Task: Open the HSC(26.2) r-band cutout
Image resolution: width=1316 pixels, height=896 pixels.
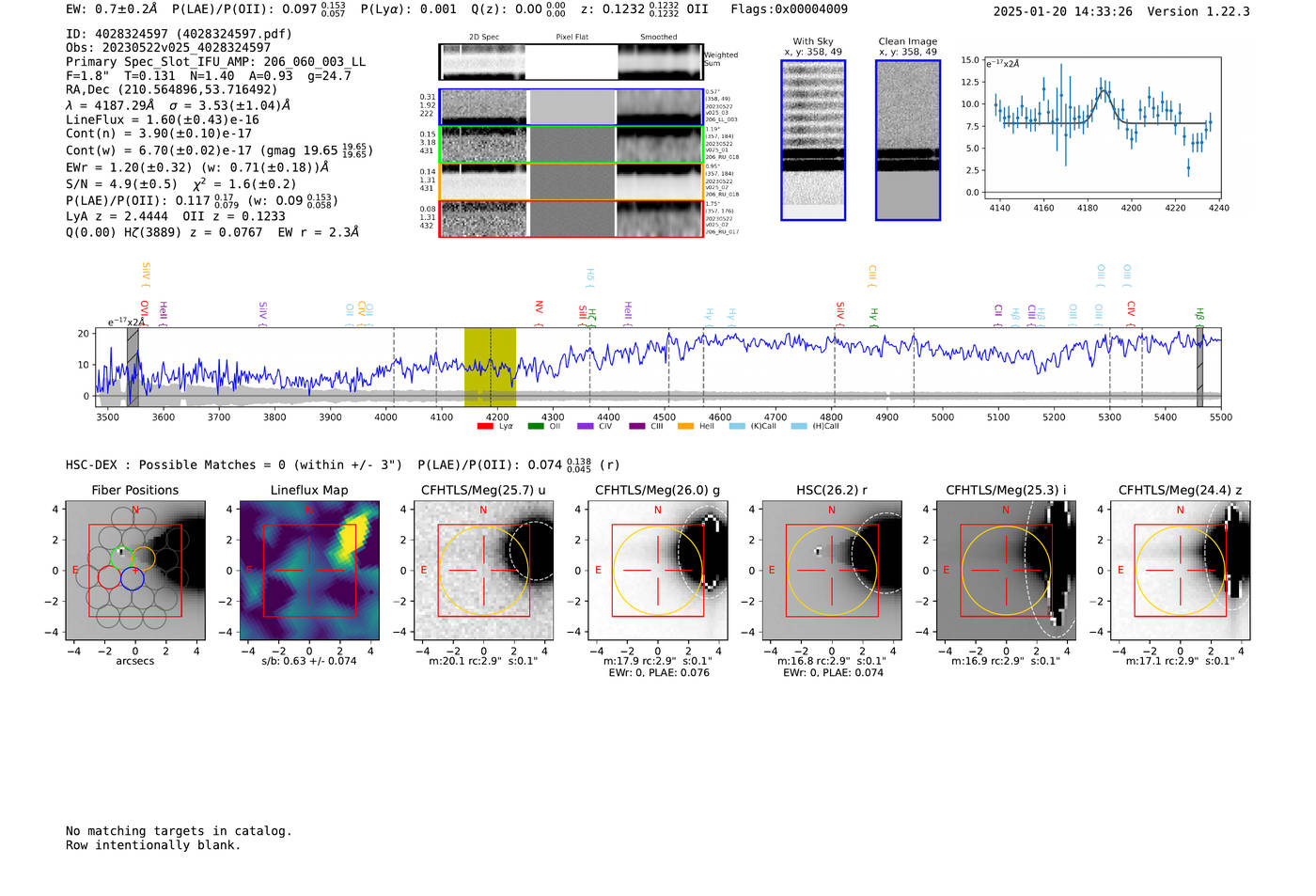Action: (831, 570)
